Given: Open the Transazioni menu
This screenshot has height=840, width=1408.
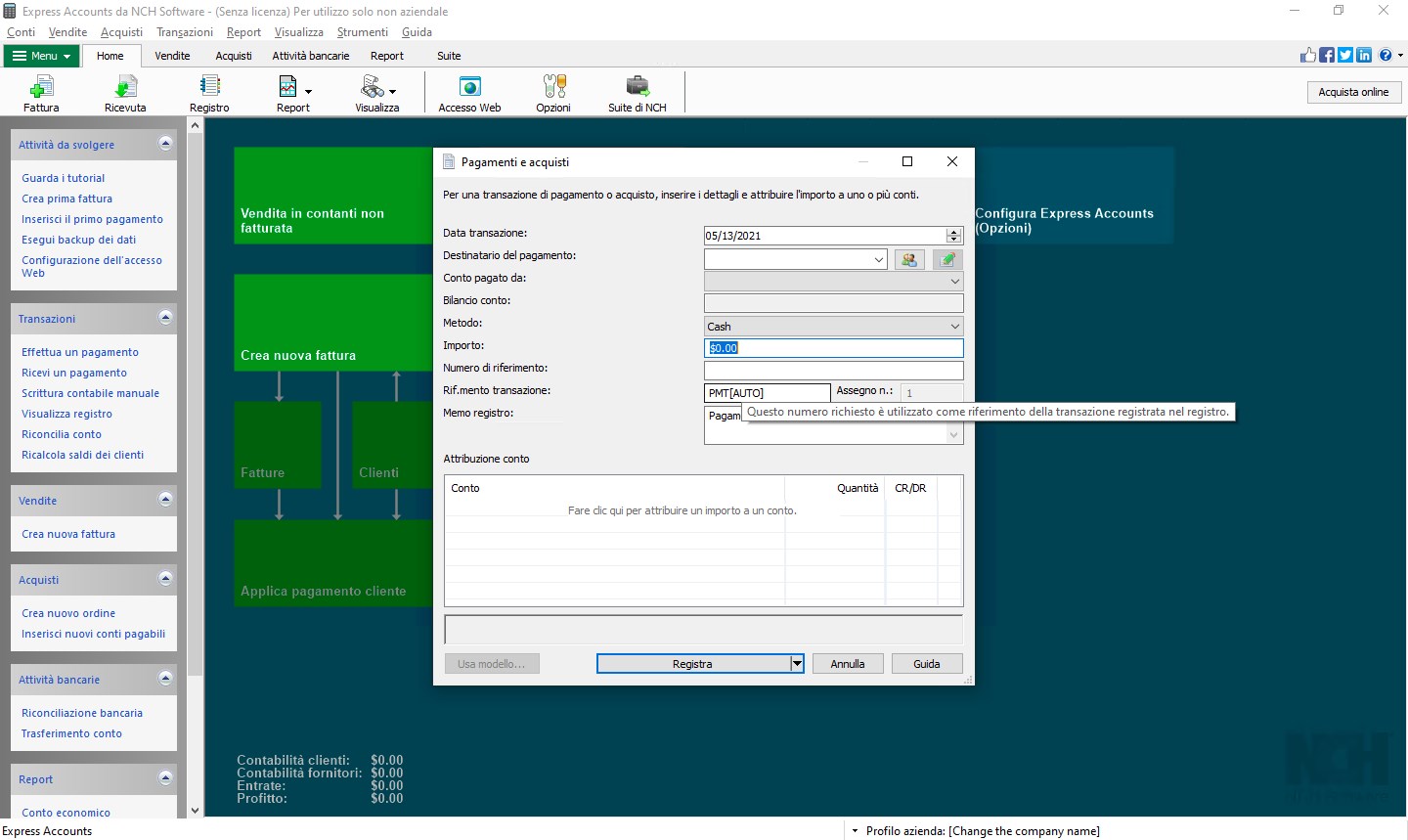Looking at the screenshot, I should click(x=185, y=32).
